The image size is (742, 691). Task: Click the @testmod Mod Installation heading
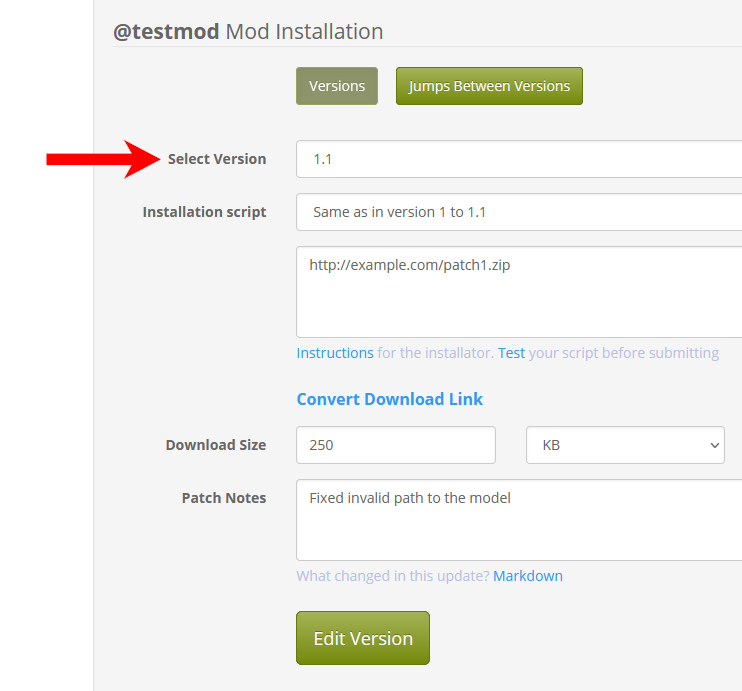click(248, 32)
